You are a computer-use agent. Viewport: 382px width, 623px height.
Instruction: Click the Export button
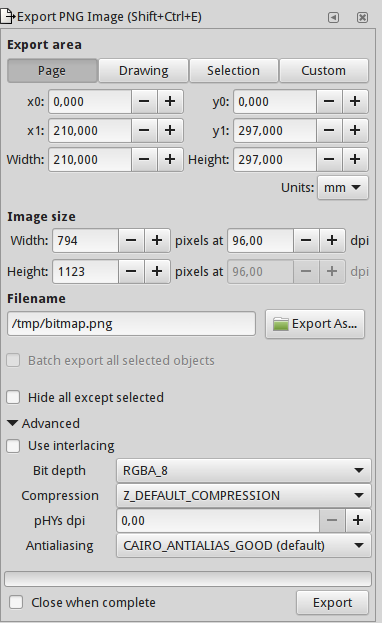point(332,603)
